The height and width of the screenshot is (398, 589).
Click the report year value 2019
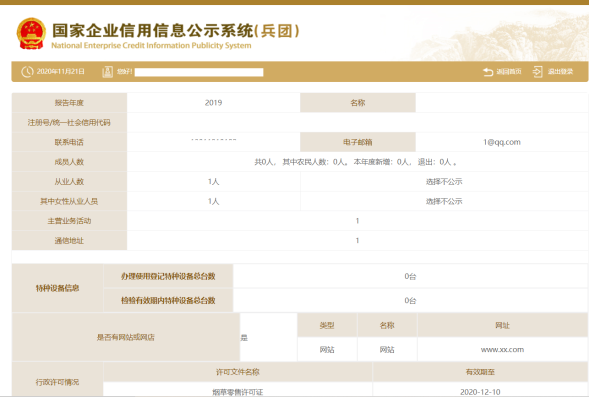pyautogui.click(x=213, y=103)
